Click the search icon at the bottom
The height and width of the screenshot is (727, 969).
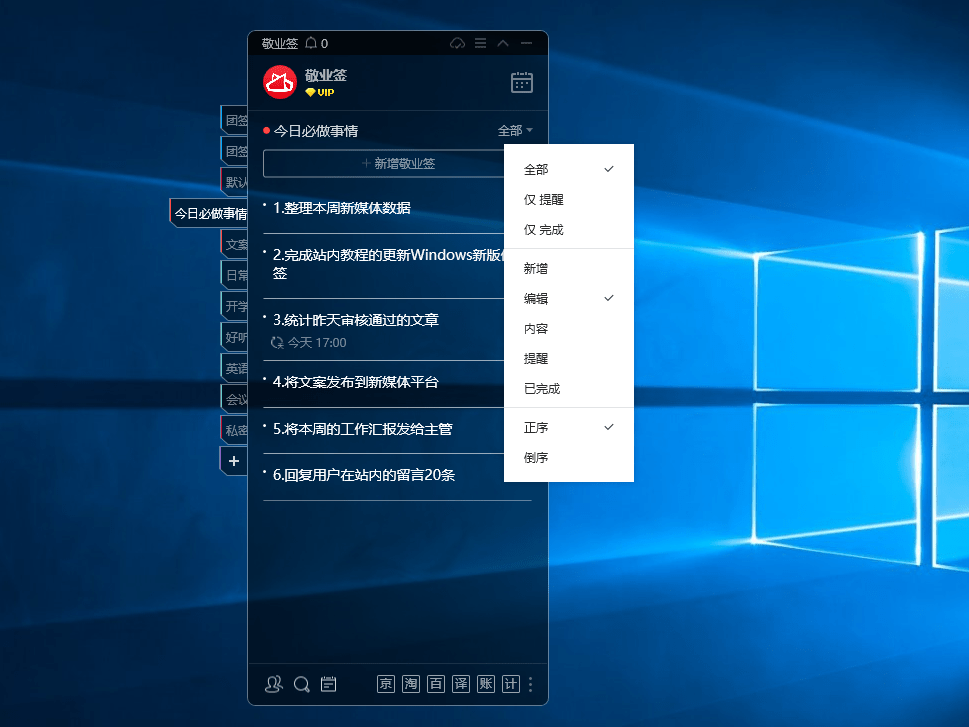click(x=302, y=684)
